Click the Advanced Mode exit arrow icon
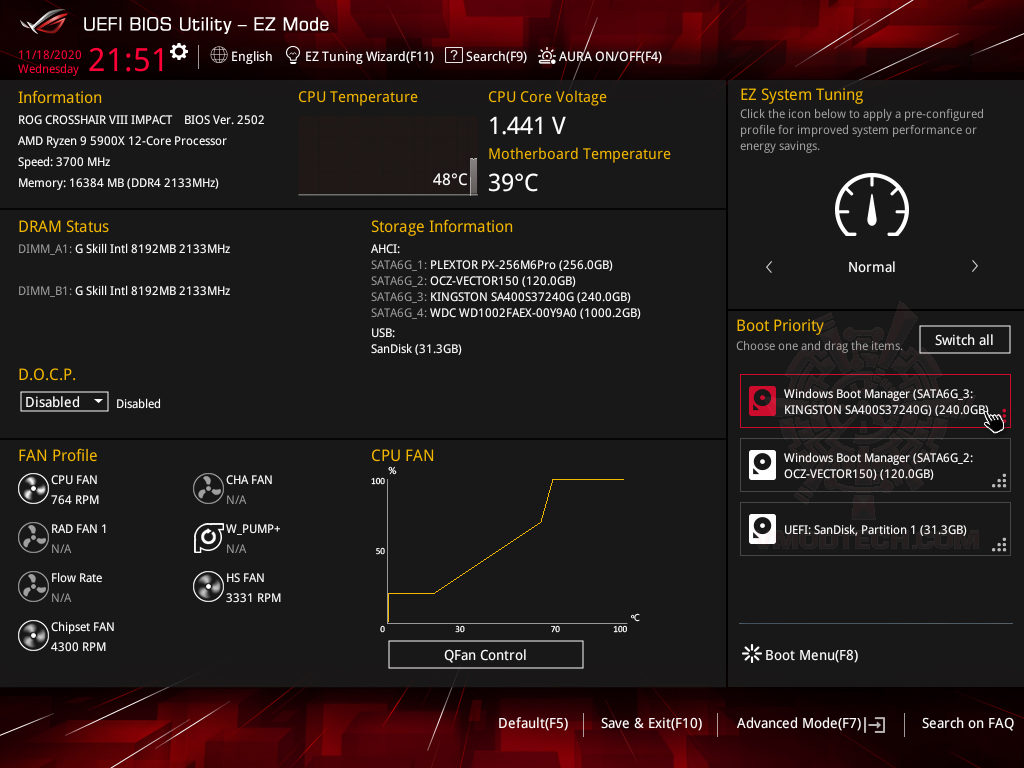Viewport: 1024px width, 768px height. point(876,724)
